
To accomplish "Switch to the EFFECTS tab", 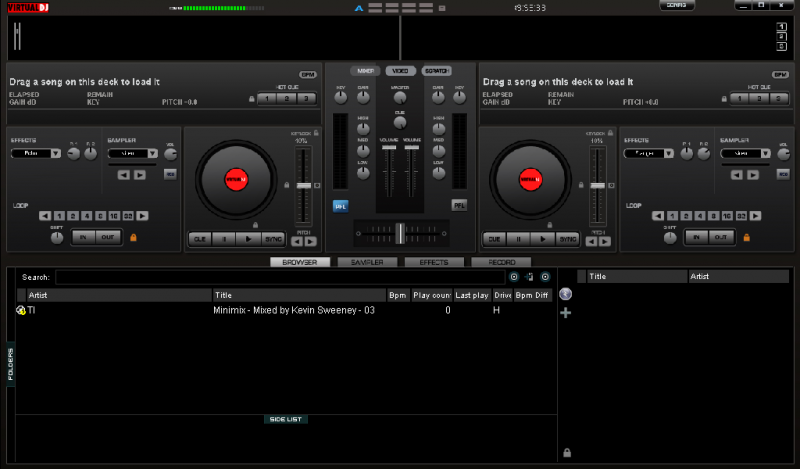I will coord(434,262).
